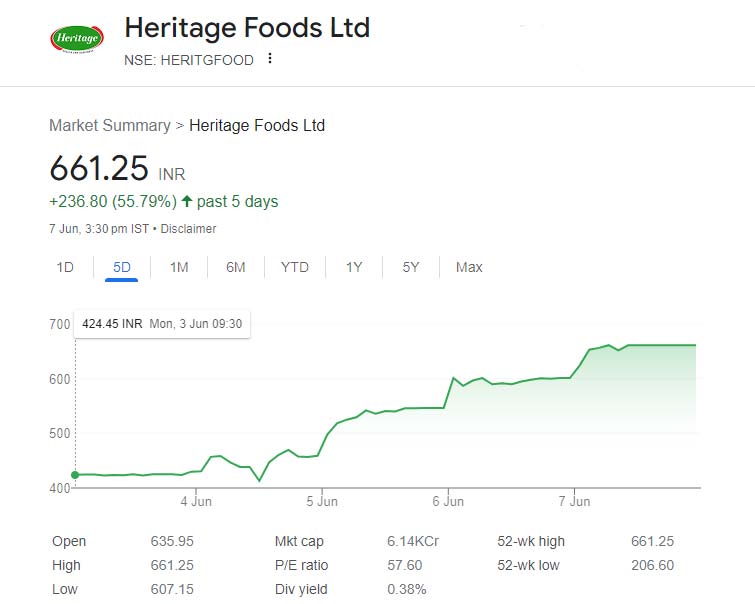Viewport: 755px width, 604px height.
Task: Open the Disclaimer link
Action: point(188,229)
